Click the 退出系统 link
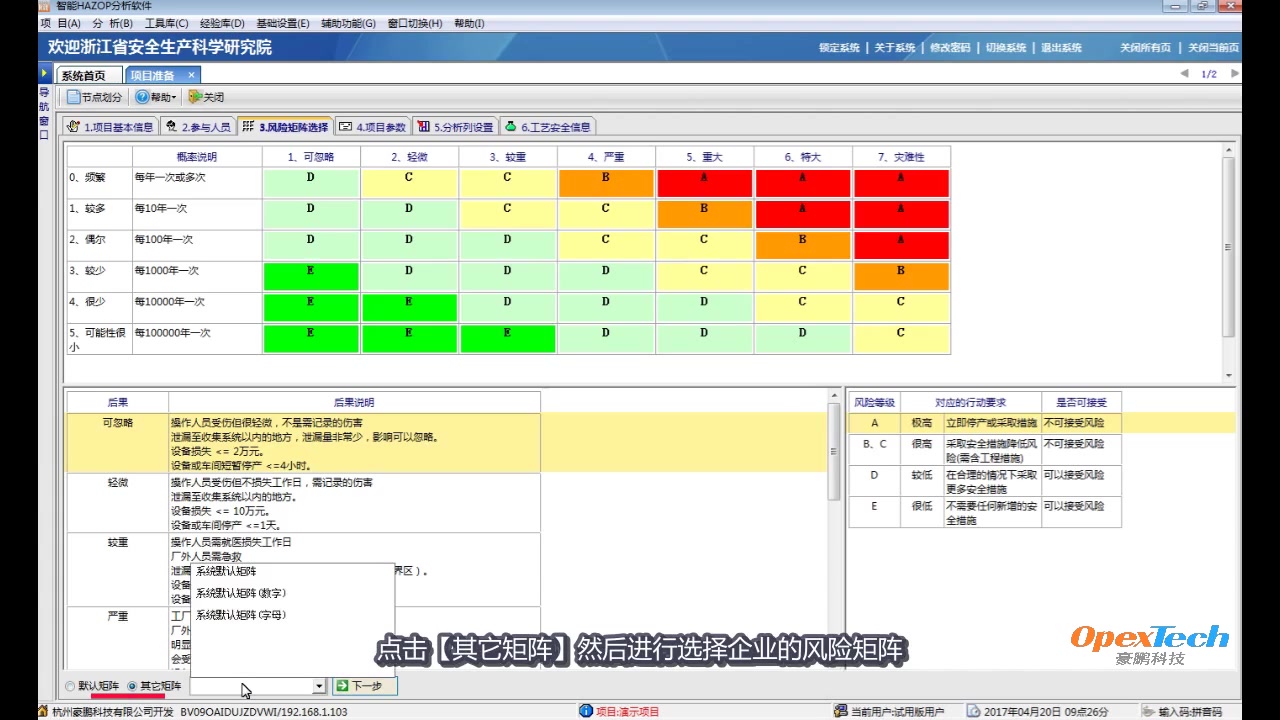The image size is (1280, 720). [x=1061, y=48]
